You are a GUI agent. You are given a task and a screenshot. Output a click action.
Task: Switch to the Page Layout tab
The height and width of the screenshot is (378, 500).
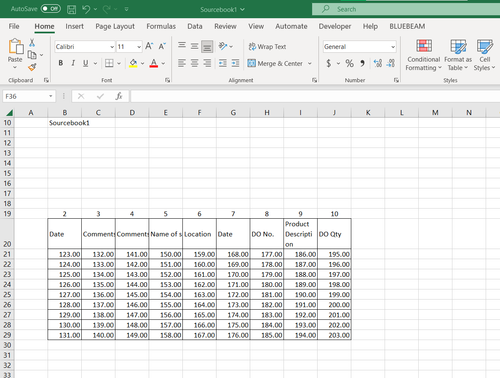[115, 26]
